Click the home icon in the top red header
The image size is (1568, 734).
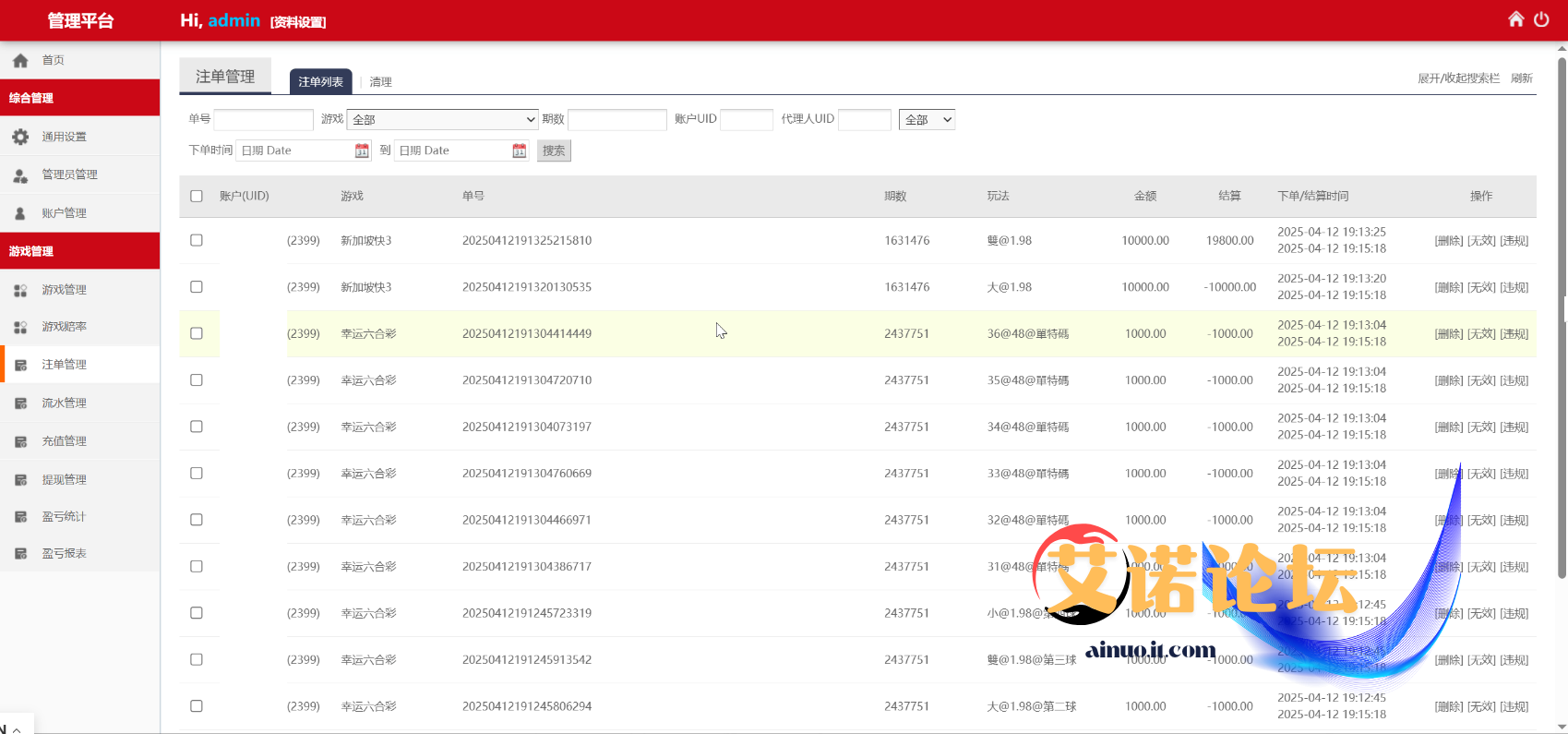click(x=1515, y=19)
